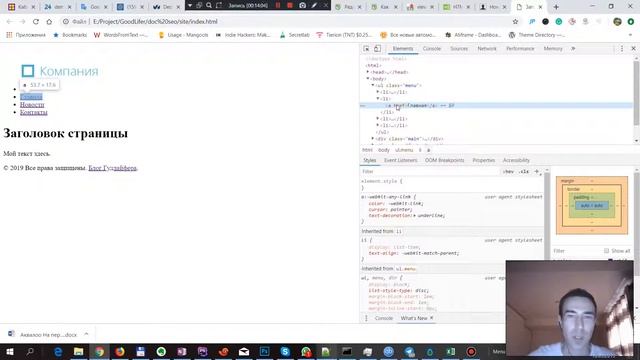Bookmark this page with the star icon

(x=515, y=22)
